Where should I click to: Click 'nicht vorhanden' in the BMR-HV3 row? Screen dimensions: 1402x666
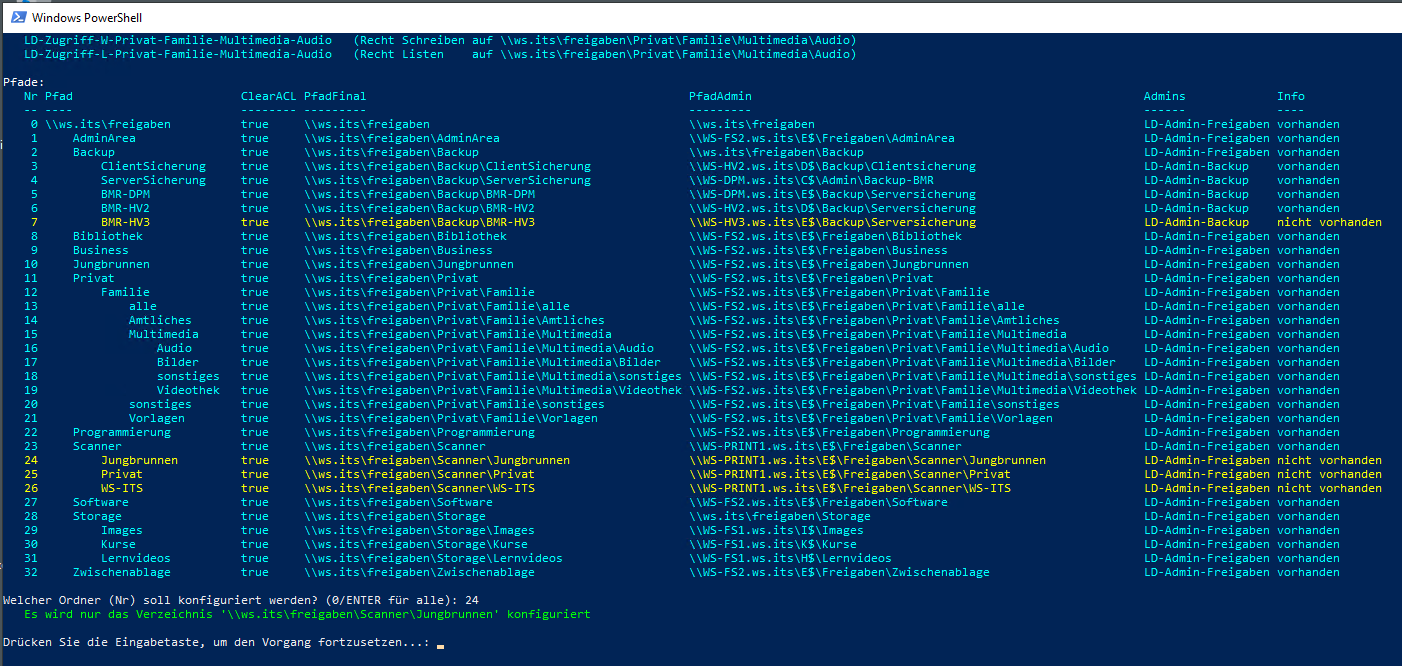(1329, 222)
